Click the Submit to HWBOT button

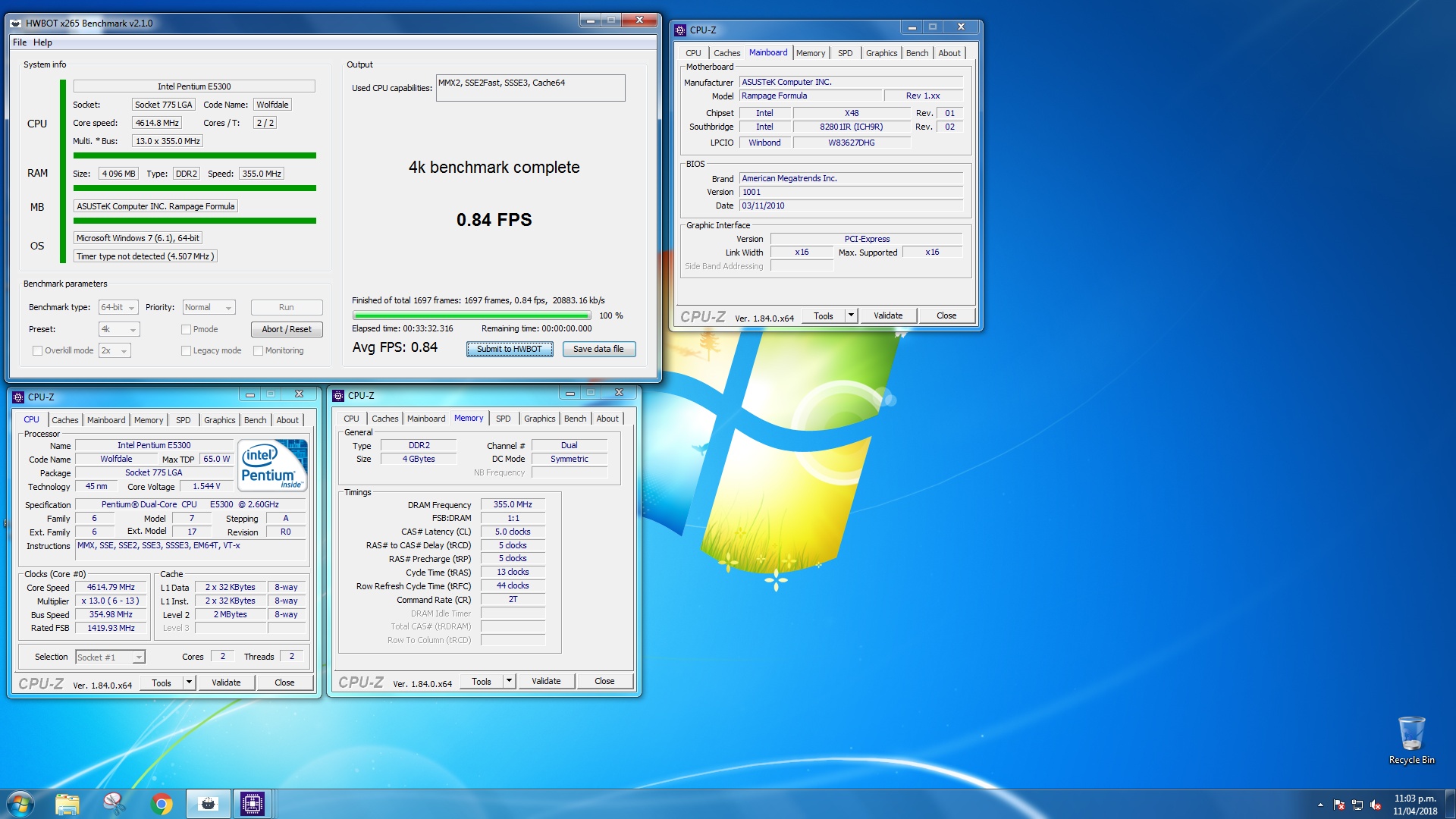(509, 349)
